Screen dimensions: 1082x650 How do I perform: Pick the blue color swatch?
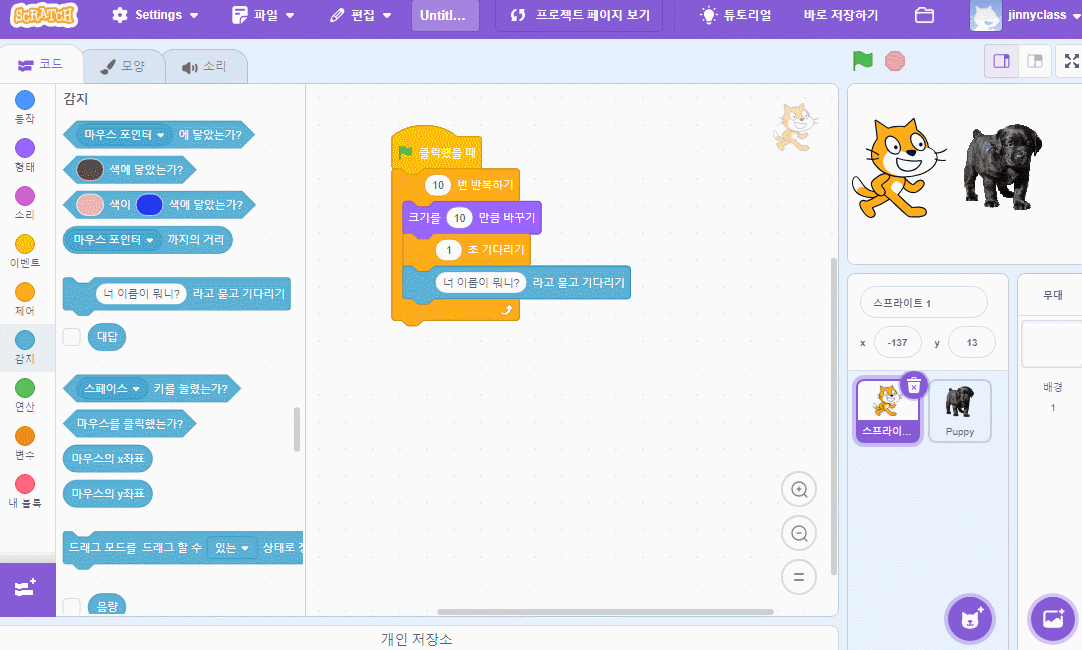pos(149,204)
